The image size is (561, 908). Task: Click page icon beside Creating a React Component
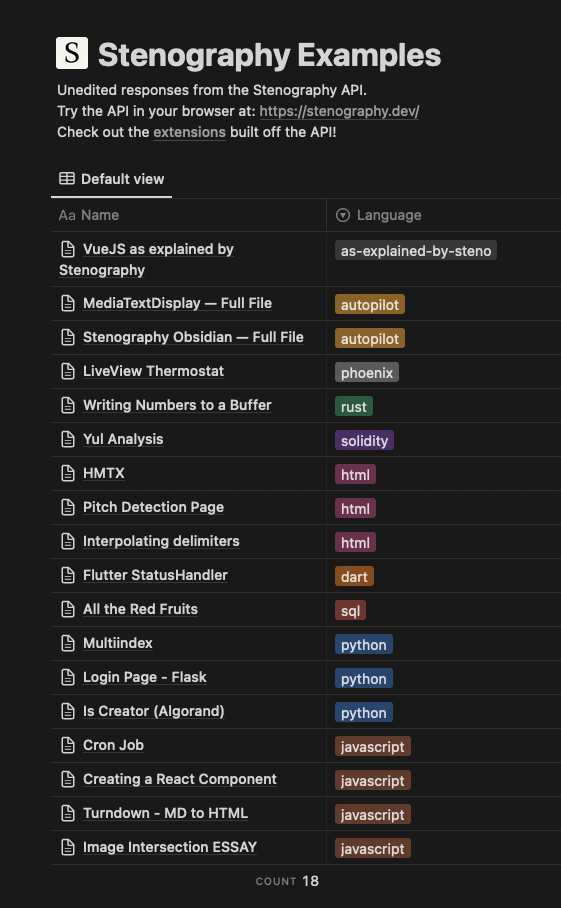(x=68, y=779)
